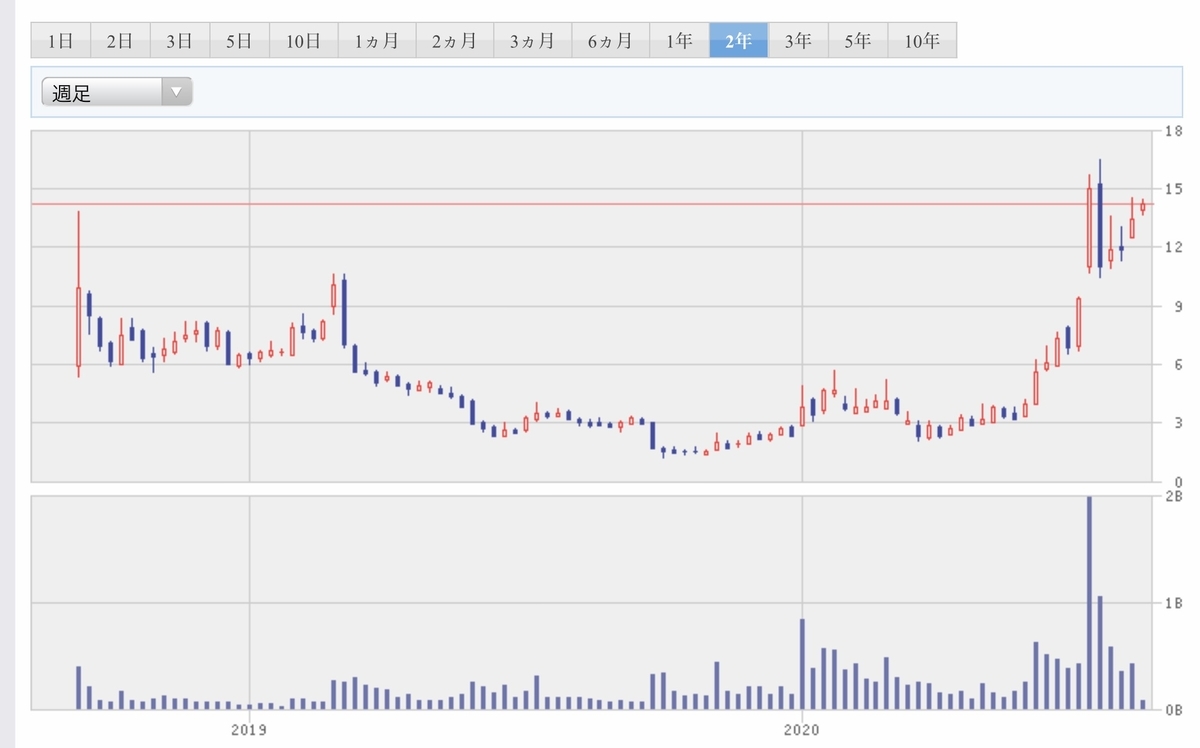Select the 1日 time range tab
The height and width of the screenshot is (748, 1200).
(x=60, y=41)
